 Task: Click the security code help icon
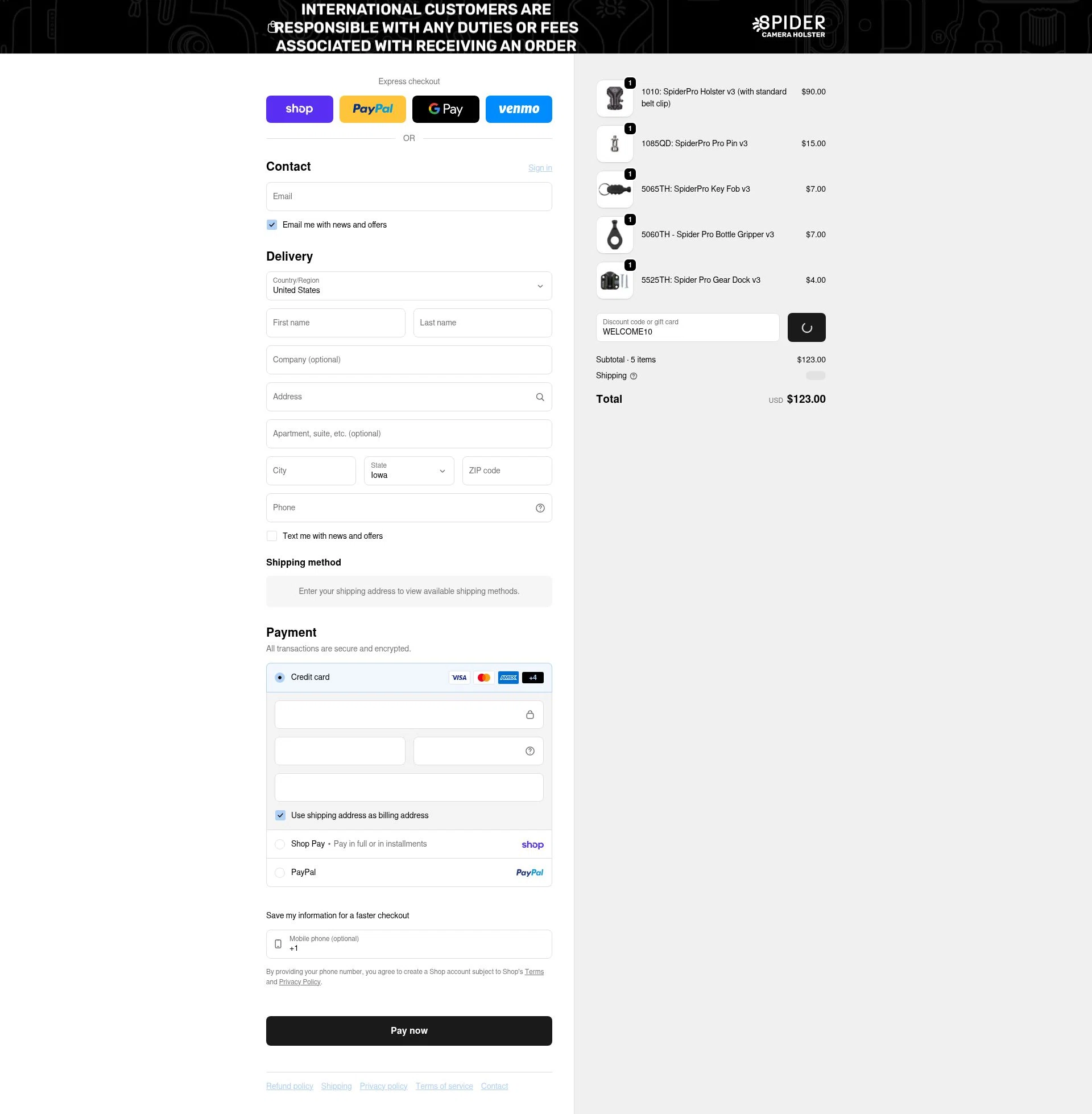coord(529,750)
